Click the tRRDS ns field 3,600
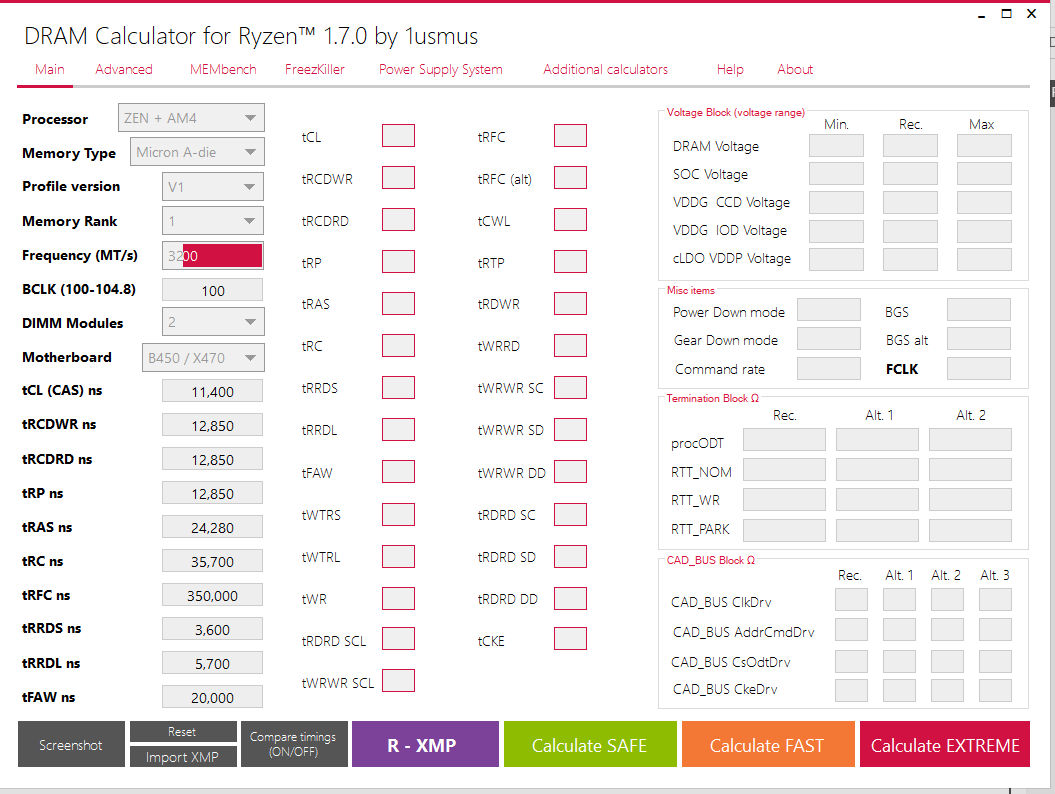 tap(213, 630)
